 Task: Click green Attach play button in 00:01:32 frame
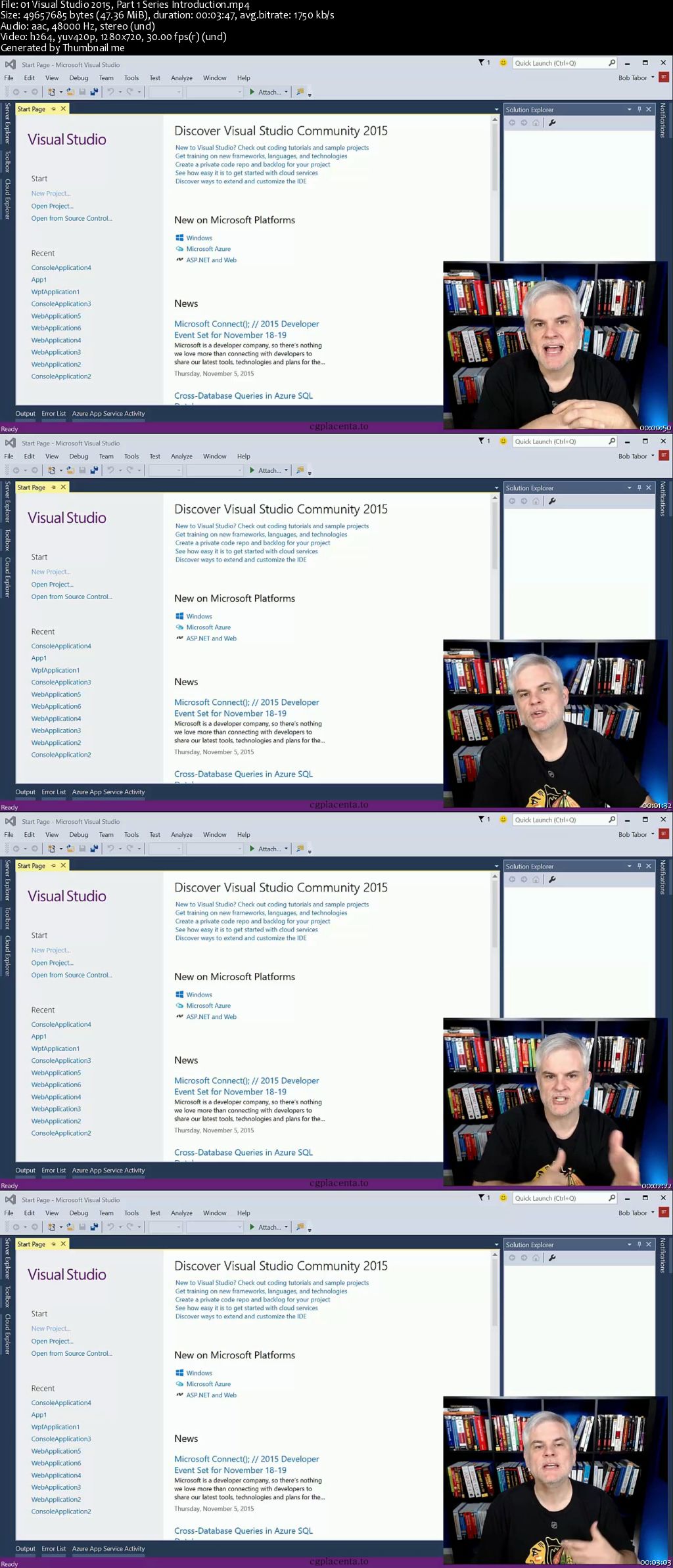coord(252,470)
